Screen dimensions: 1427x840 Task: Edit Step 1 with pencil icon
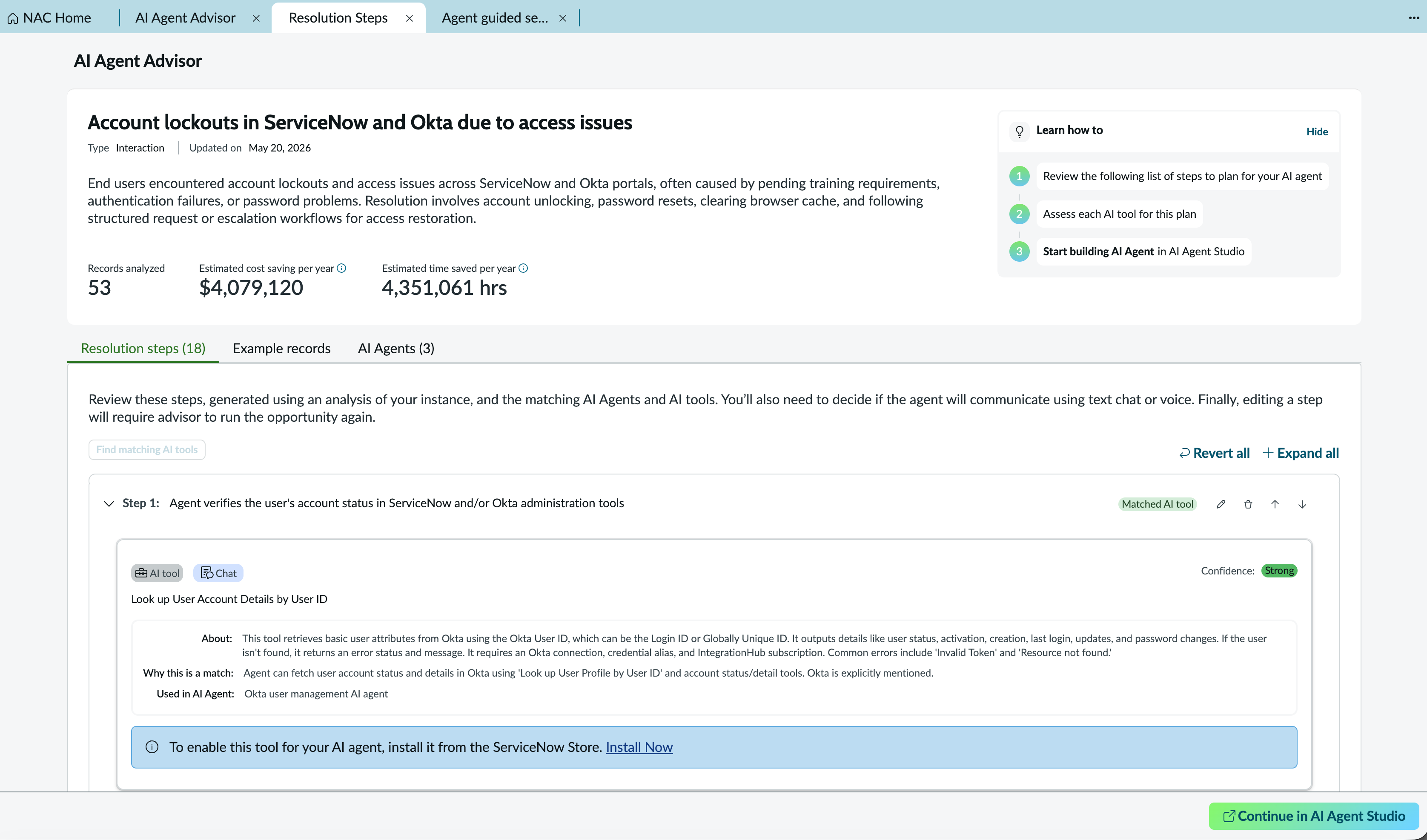(x=1221, y=504)
